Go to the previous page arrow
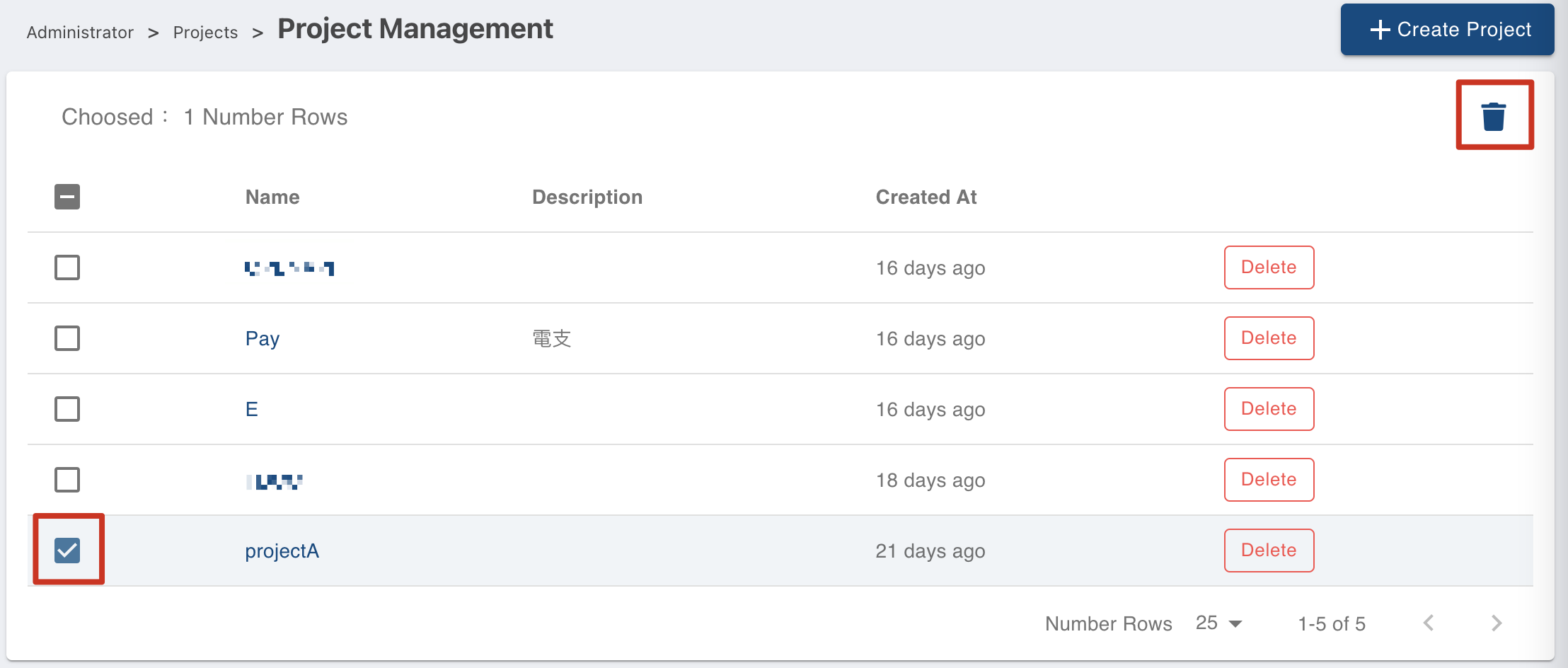 1429,623
